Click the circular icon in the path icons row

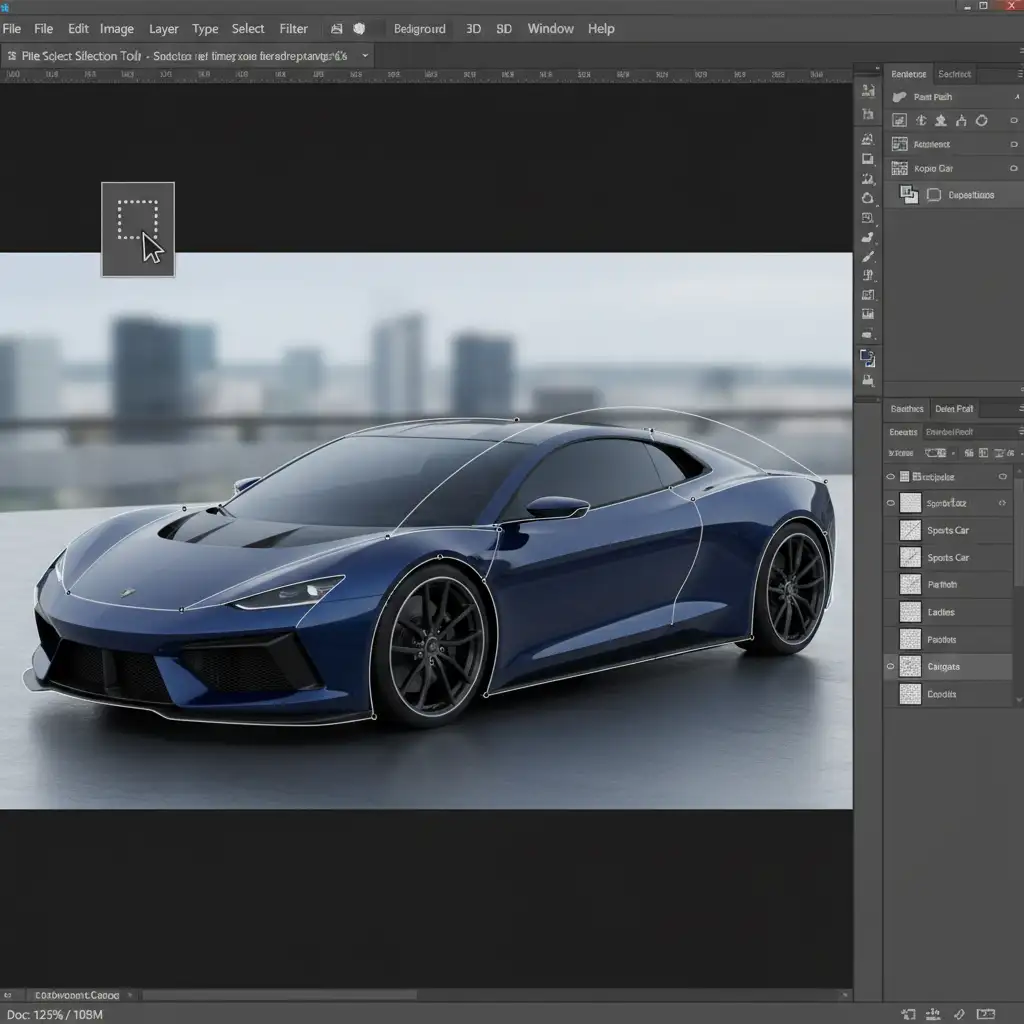(x=982, y=121)
